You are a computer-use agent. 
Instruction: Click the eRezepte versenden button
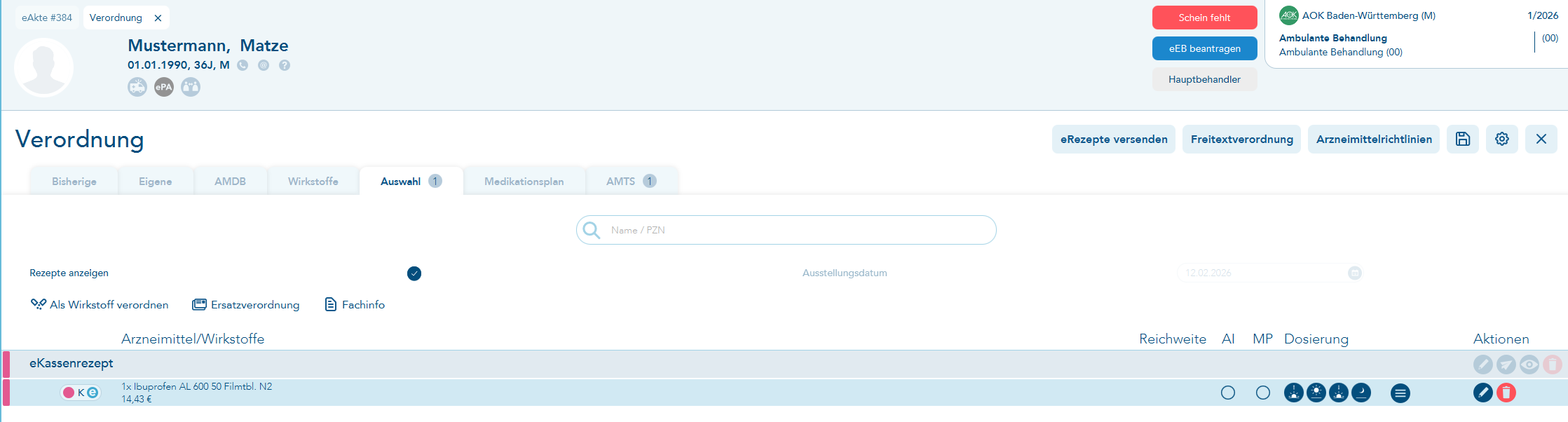[1113, 139]
